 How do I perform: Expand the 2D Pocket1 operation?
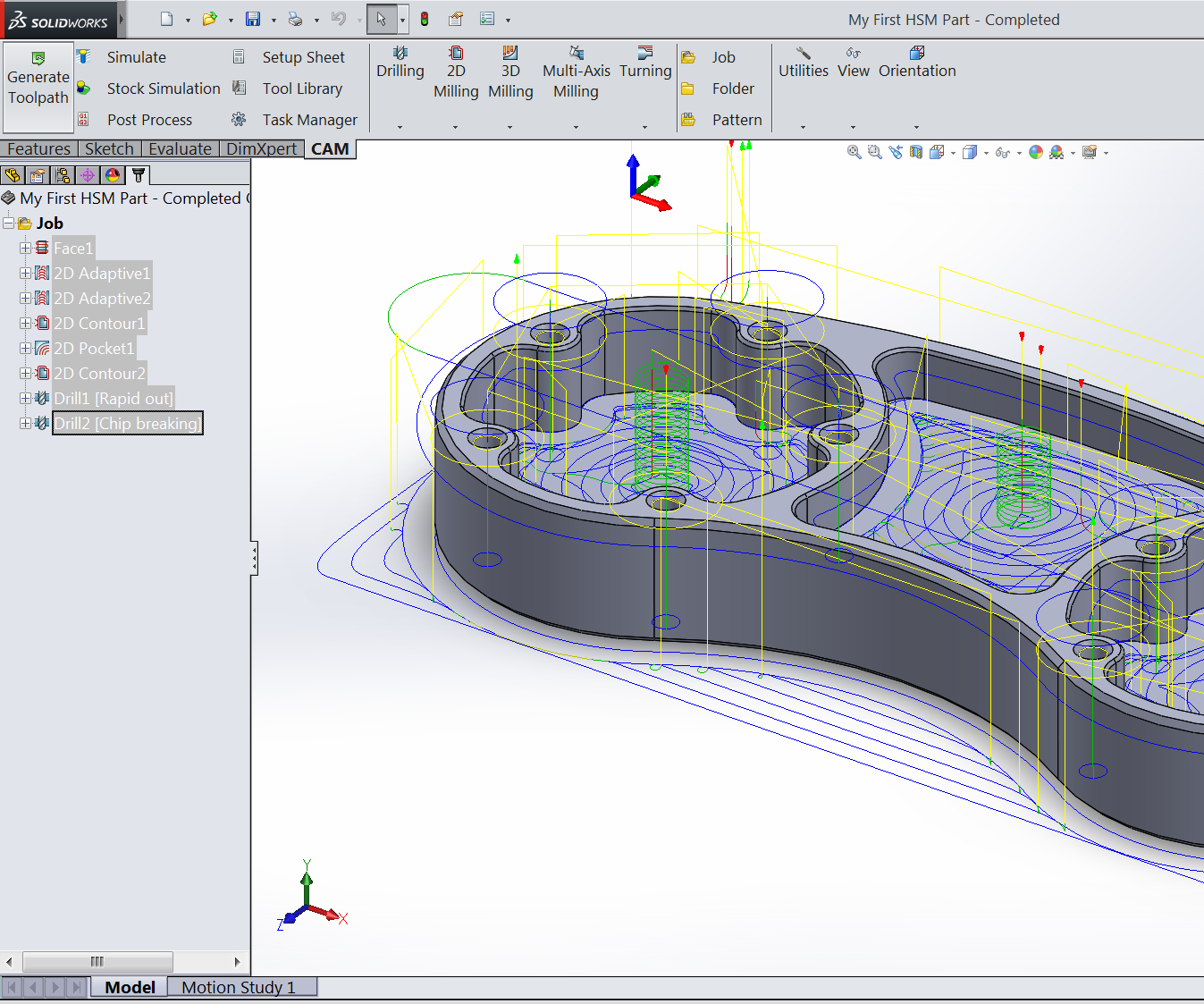[x=25, y=349]
